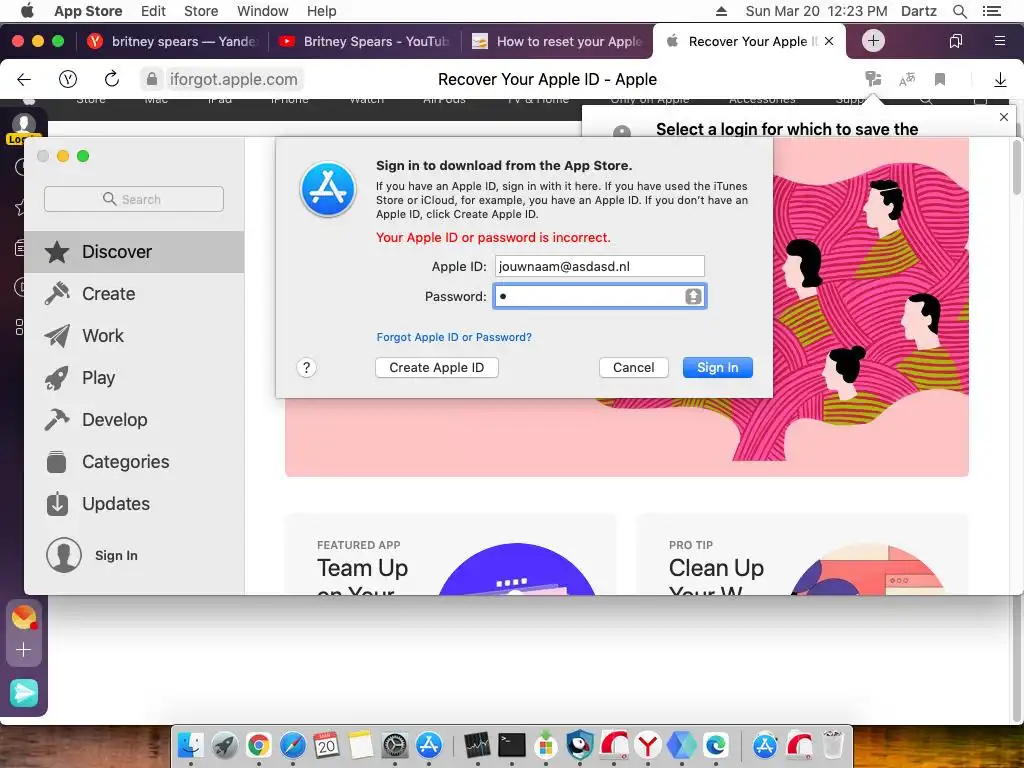
Task: Open Calendar from the Dock
Action: [327, 744]
